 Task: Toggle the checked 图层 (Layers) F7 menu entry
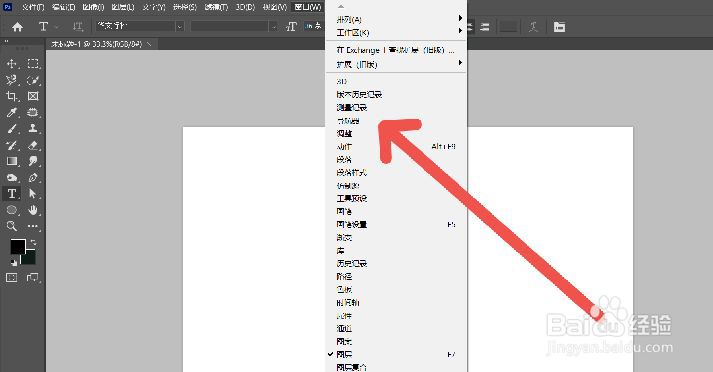pos(396,354)
